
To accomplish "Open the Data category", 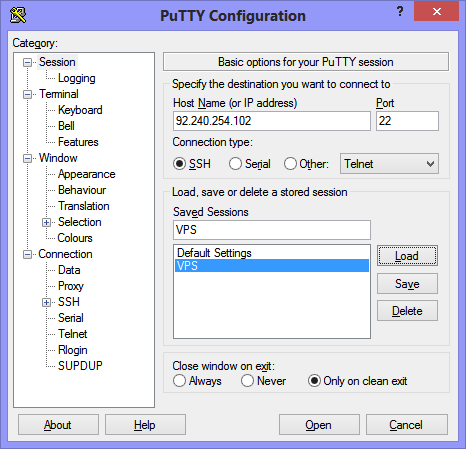I will (x=69, y=270).
